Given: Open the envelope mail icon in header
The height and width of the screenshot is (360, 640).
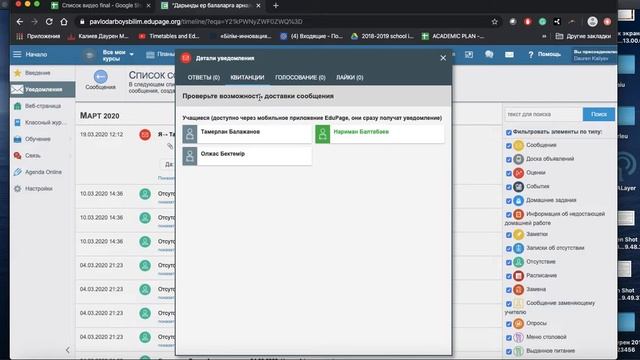Looking at the screenshot, I should (509, 54).
